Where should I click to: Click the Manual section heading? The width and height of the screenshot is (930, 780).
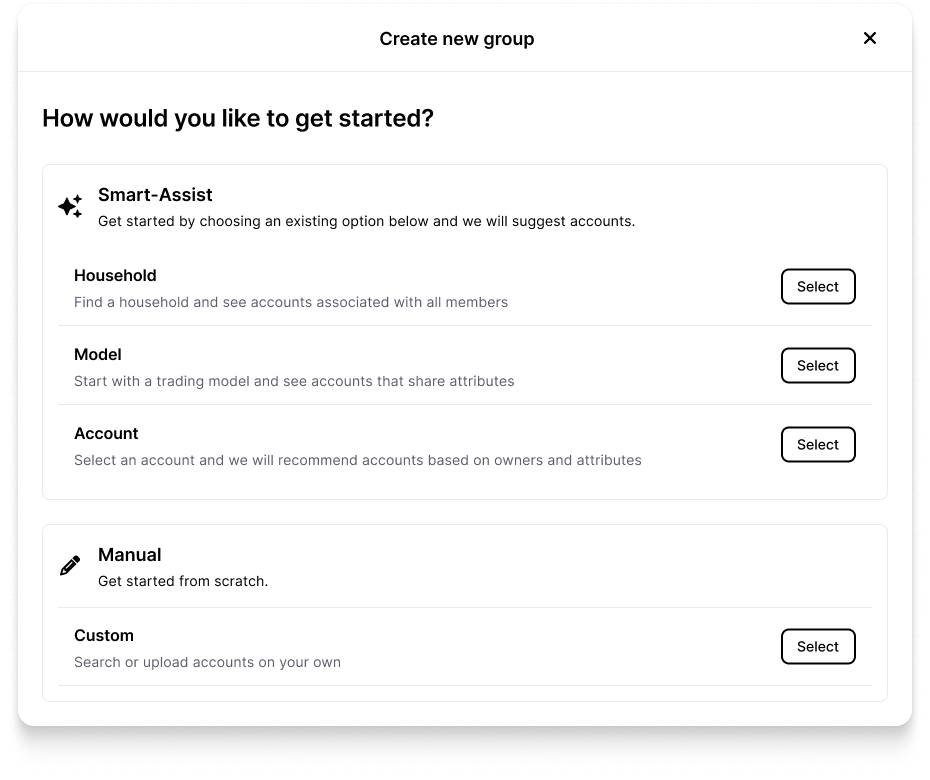pos(129,554)
